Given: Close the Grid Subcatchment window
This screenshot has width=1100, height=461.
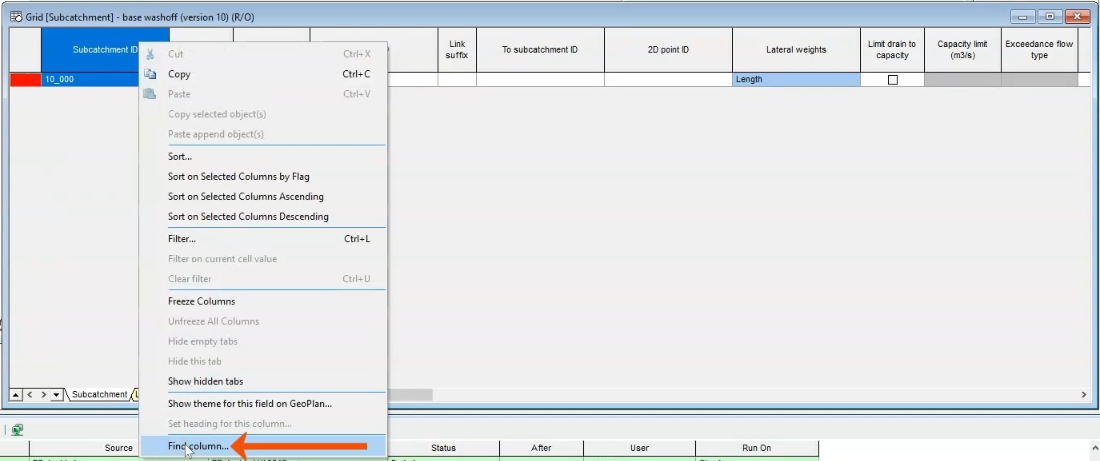Looking at the screenshot, I should click(1077, 16).
